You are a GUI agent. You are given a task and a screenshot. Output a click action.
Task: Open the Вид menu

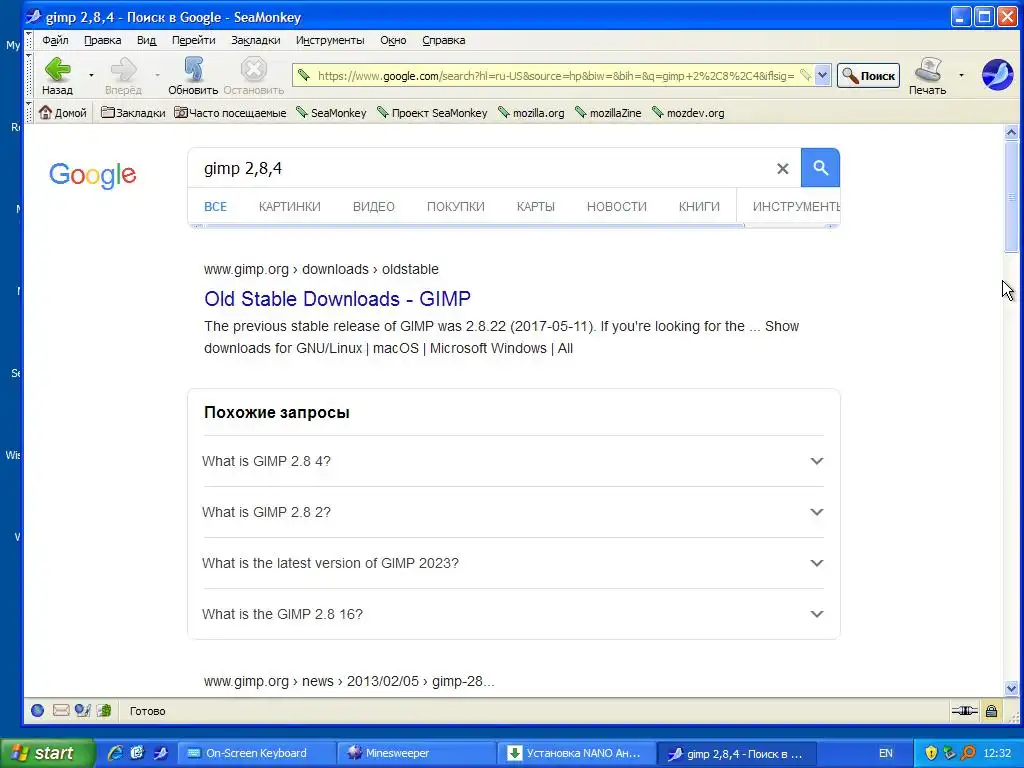coord(146,40)
